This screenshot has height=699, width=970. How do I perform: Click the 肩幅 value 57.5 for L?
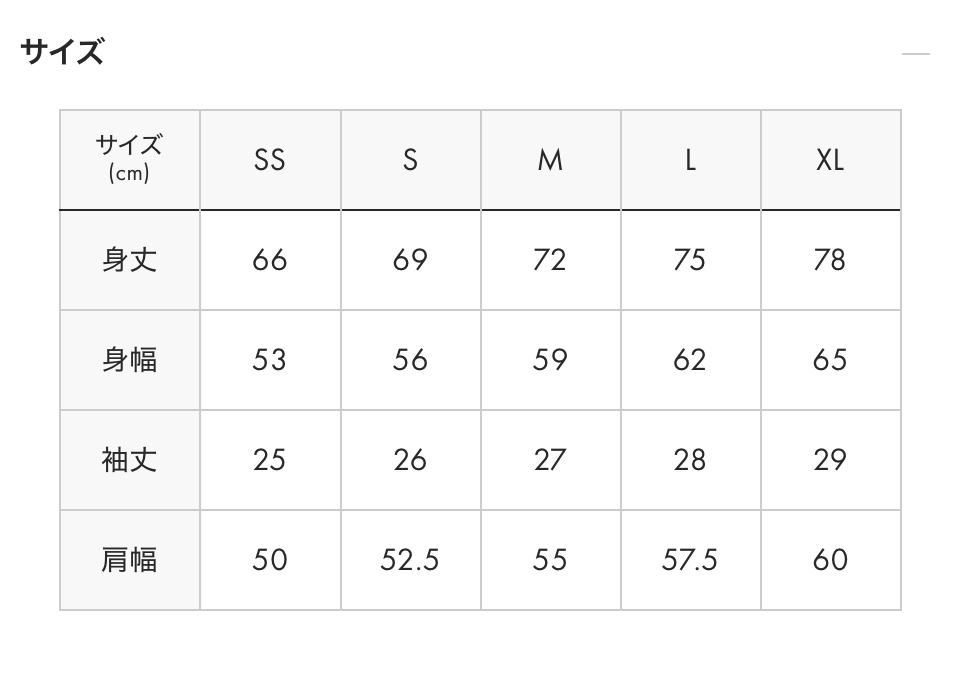click(690, 560)
